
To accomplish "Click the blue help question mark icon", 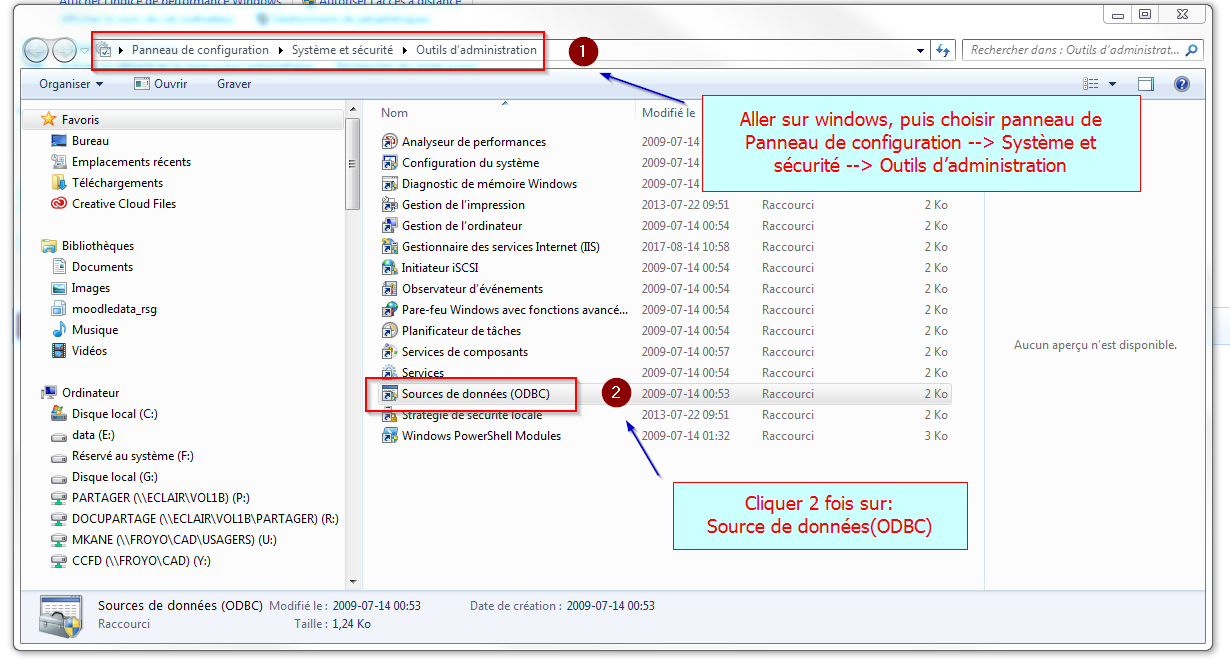I will tap(1181, 84).
